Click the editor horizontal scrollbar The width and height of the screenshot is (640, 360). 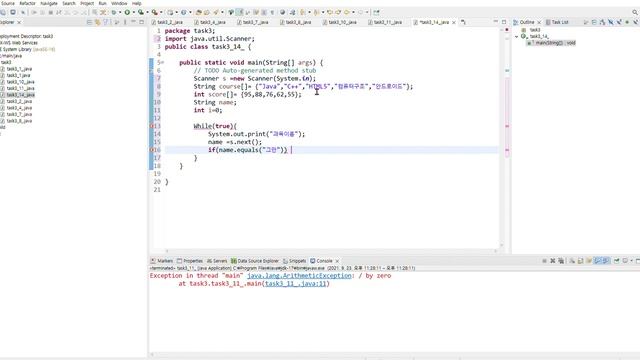pyautogui.click(x=331, y=251)
